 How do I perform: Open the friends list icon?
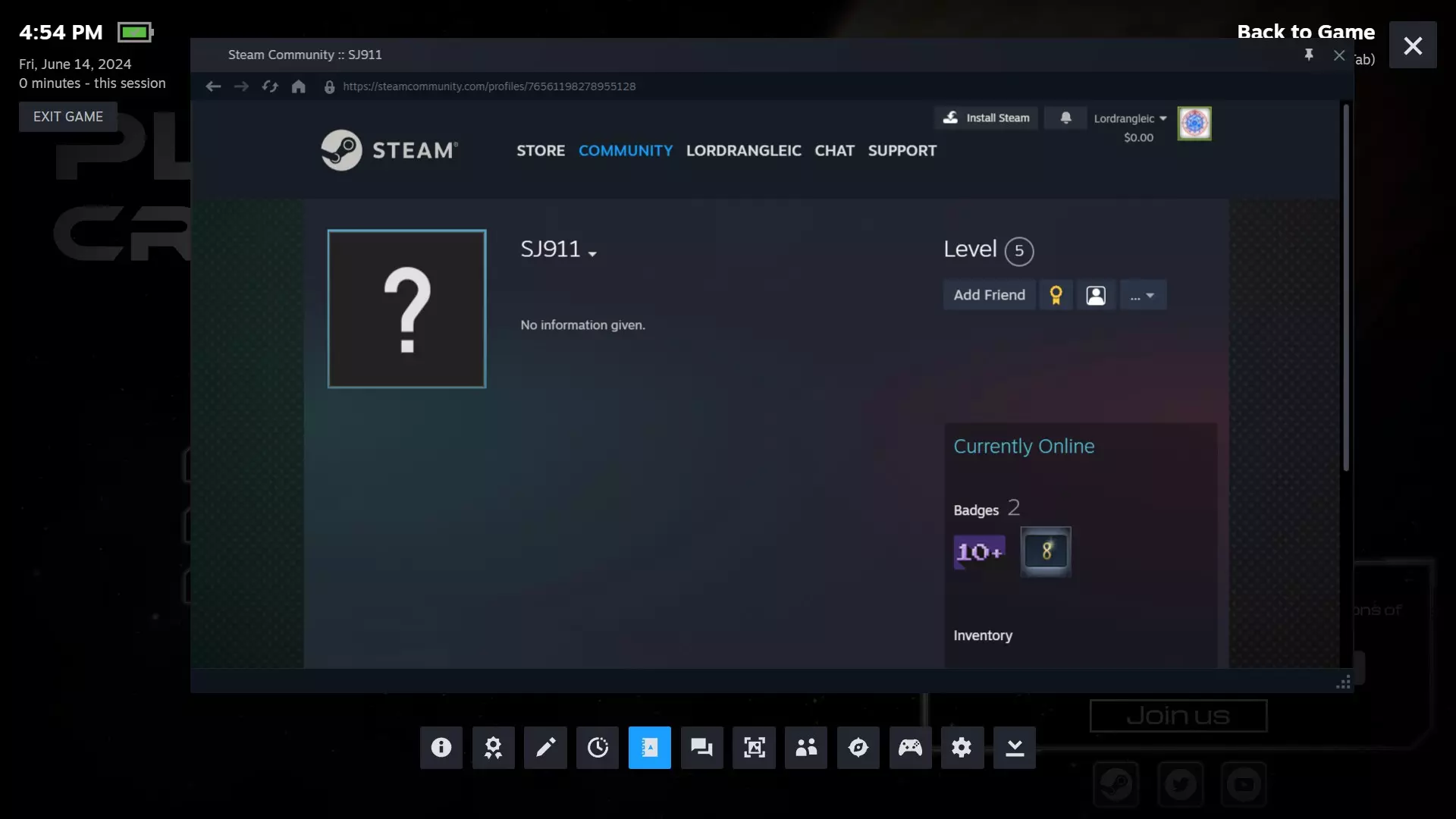[806, 748]
